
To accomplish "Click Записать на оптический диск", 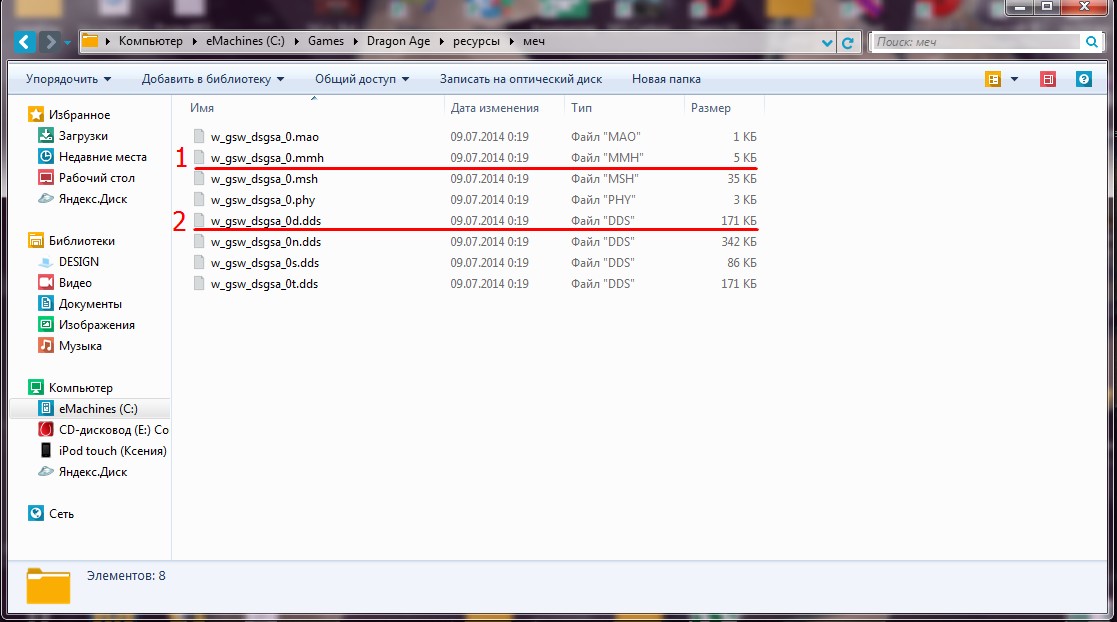I will pyautogui.click(x=521, y=79).
